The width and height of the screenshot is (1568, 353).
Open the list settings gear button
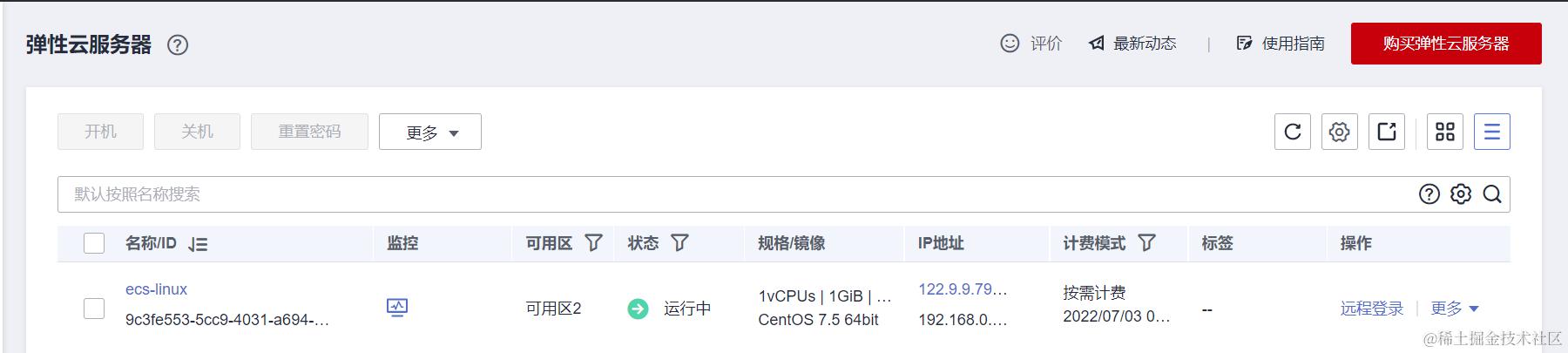pos(1339,132)
